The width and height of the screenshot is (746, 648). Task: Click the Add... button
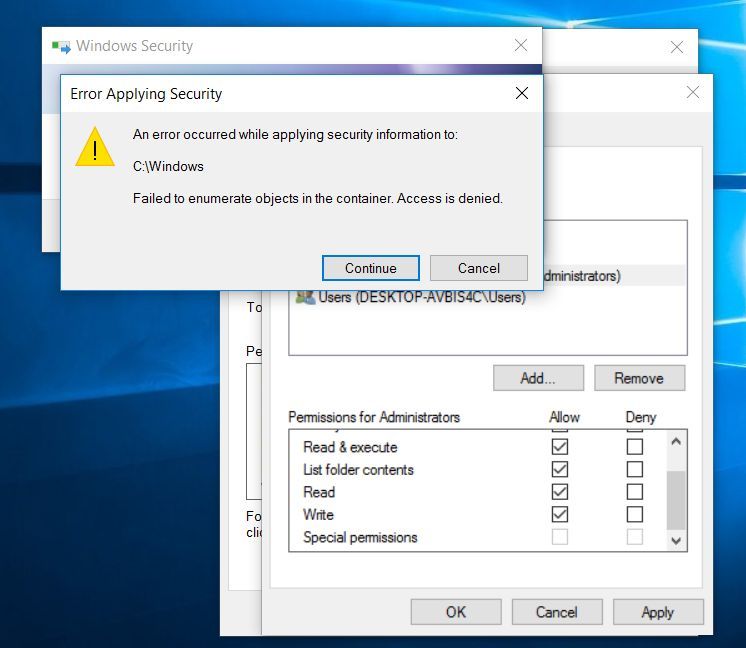click(x=537, y=378)
